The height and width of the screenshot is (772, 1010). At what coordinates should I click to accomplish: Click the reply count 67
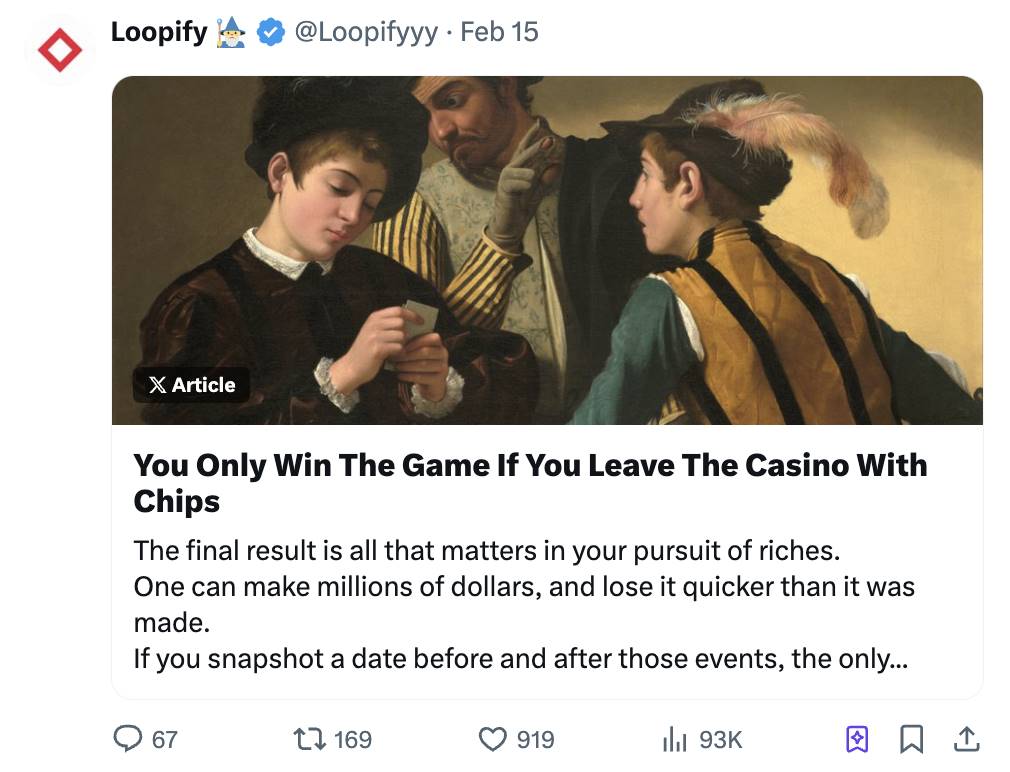click(x=164, y=740)
